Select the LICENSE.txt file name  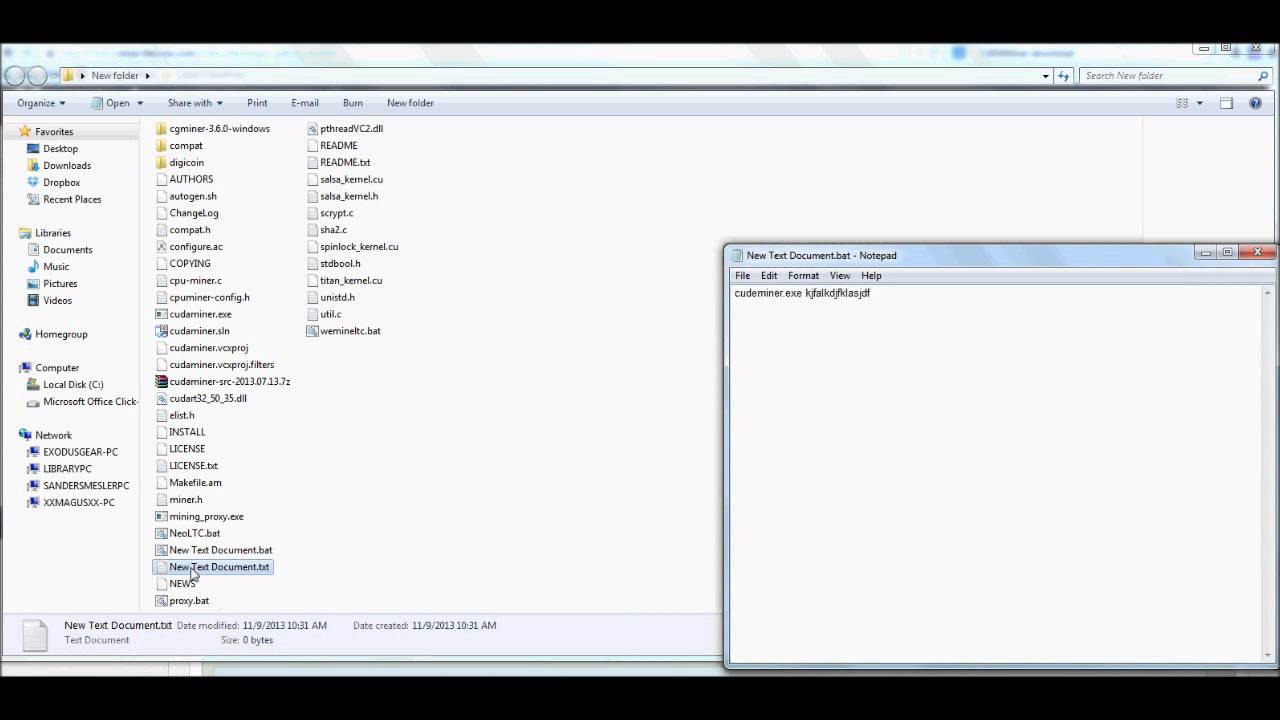(193, 465)
